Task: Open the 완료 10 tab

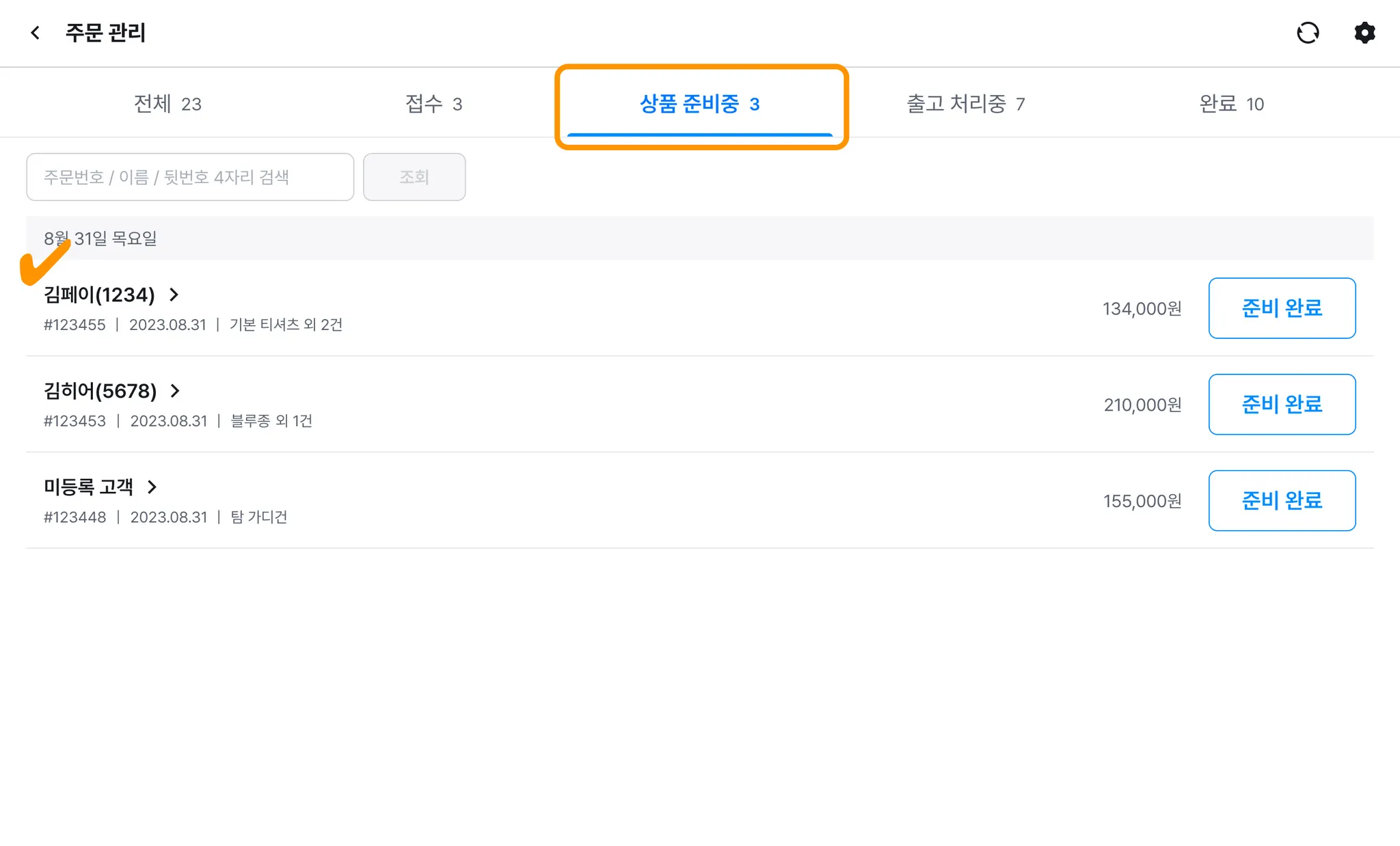Action: tap(1231, 104)
